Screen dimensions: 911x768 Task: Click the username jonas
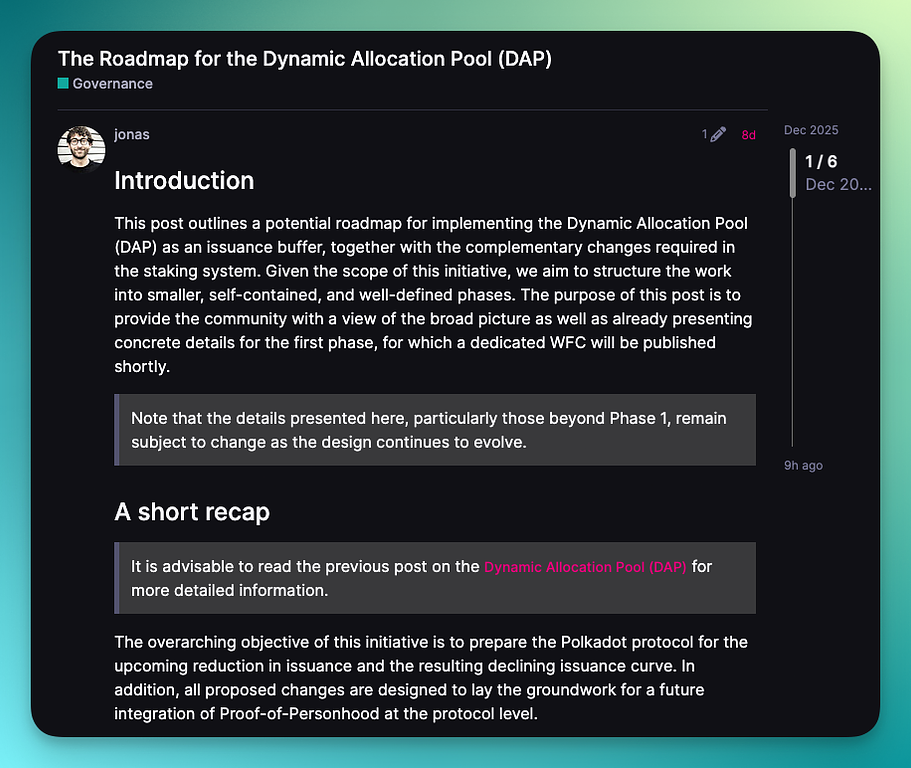(132, 134)
